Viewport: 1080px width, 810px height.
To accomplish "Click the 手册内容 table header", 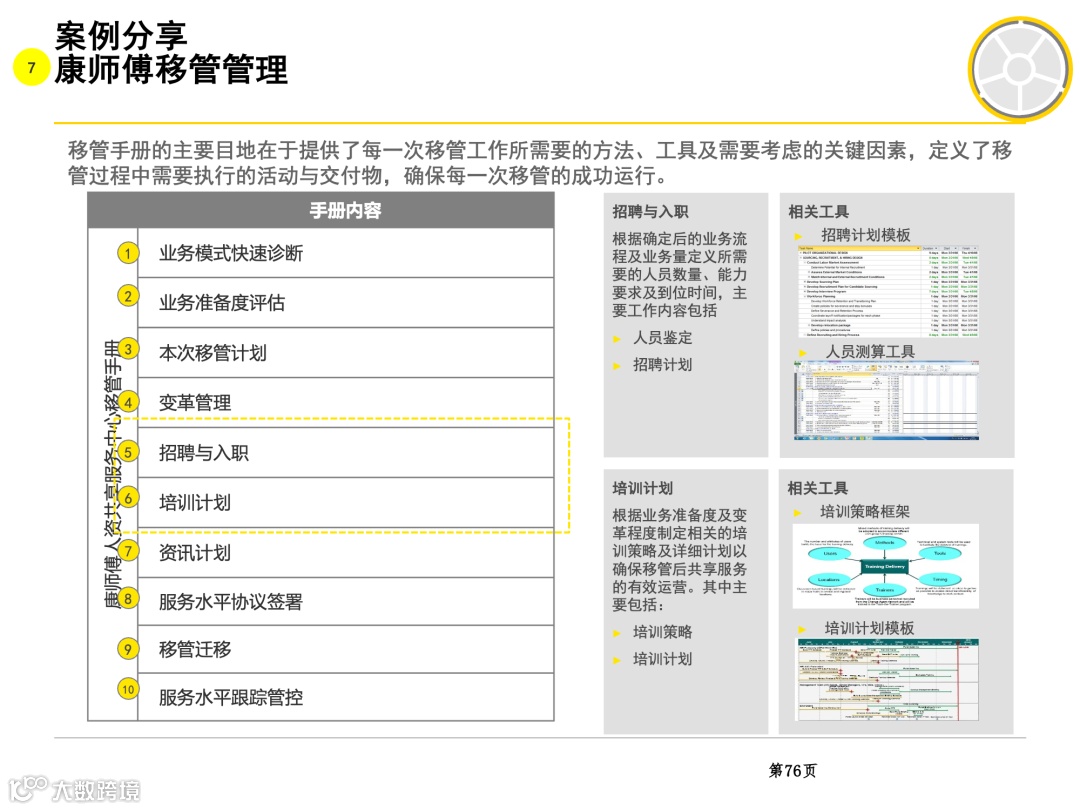I will pos(321,210).
